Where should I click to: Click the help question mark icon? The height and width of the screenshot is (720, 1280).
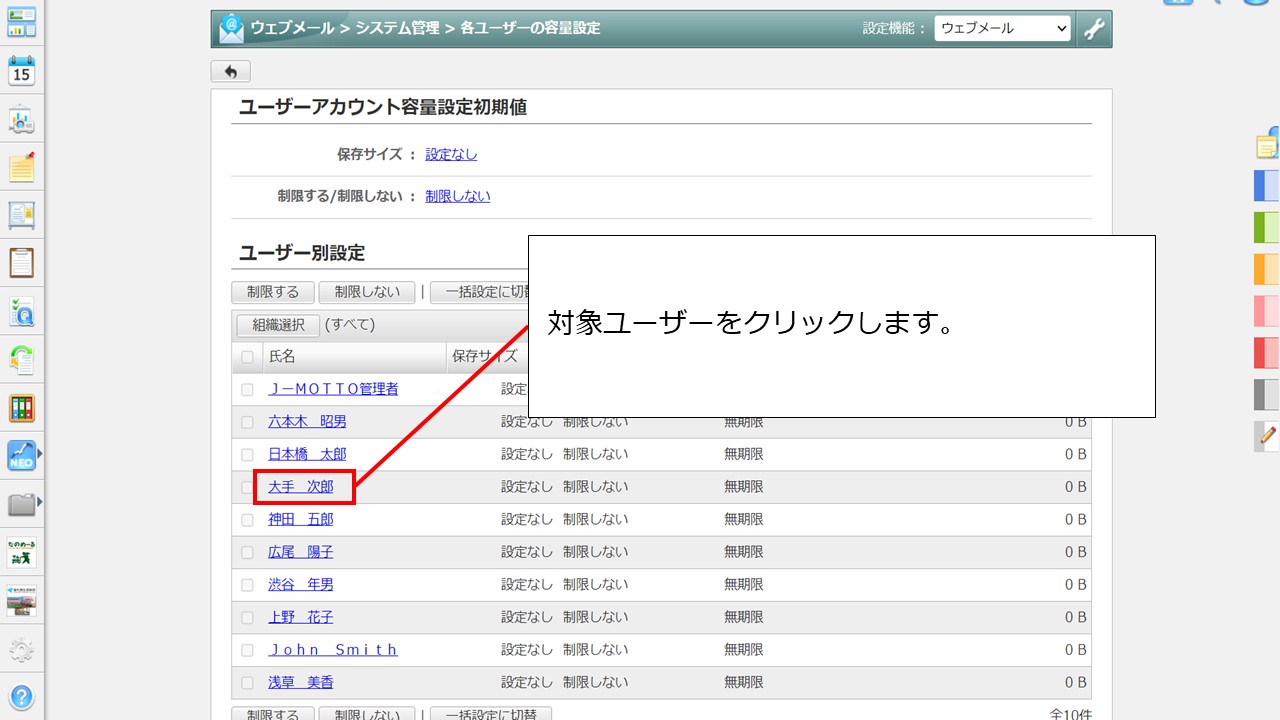pos(21,697)
